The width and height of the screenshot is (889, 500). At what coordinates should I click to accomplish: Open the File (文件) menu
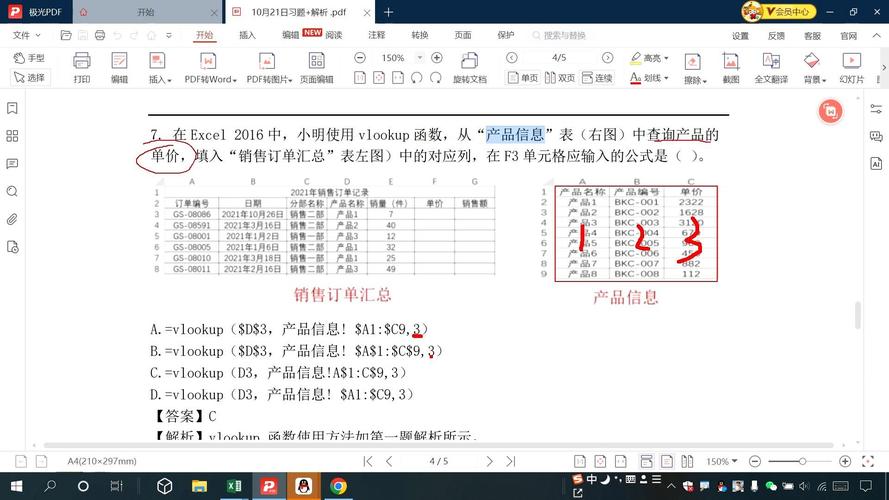[x=26, y=35]
